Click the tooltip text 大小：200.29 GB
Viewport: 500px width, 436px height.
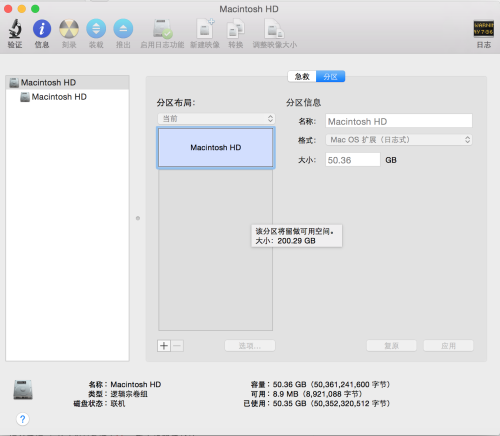point(285,241)
